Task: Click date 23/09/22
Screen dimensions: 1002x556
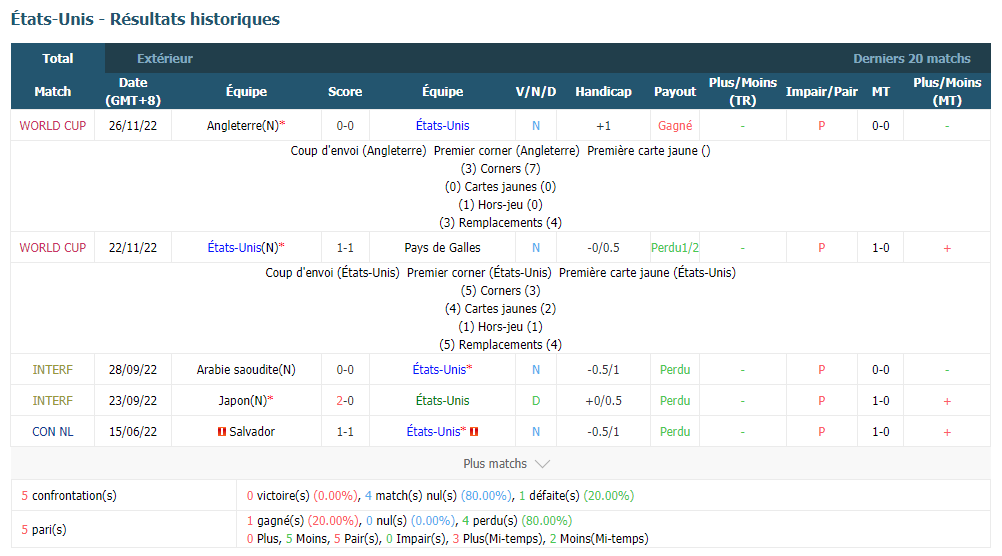Action: [x=133, y=401]
